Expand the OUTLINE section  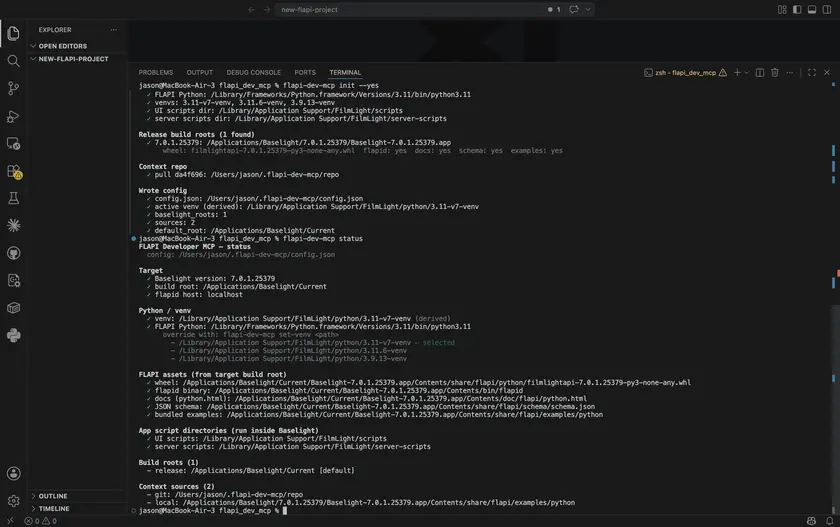(x=52, y=496)
